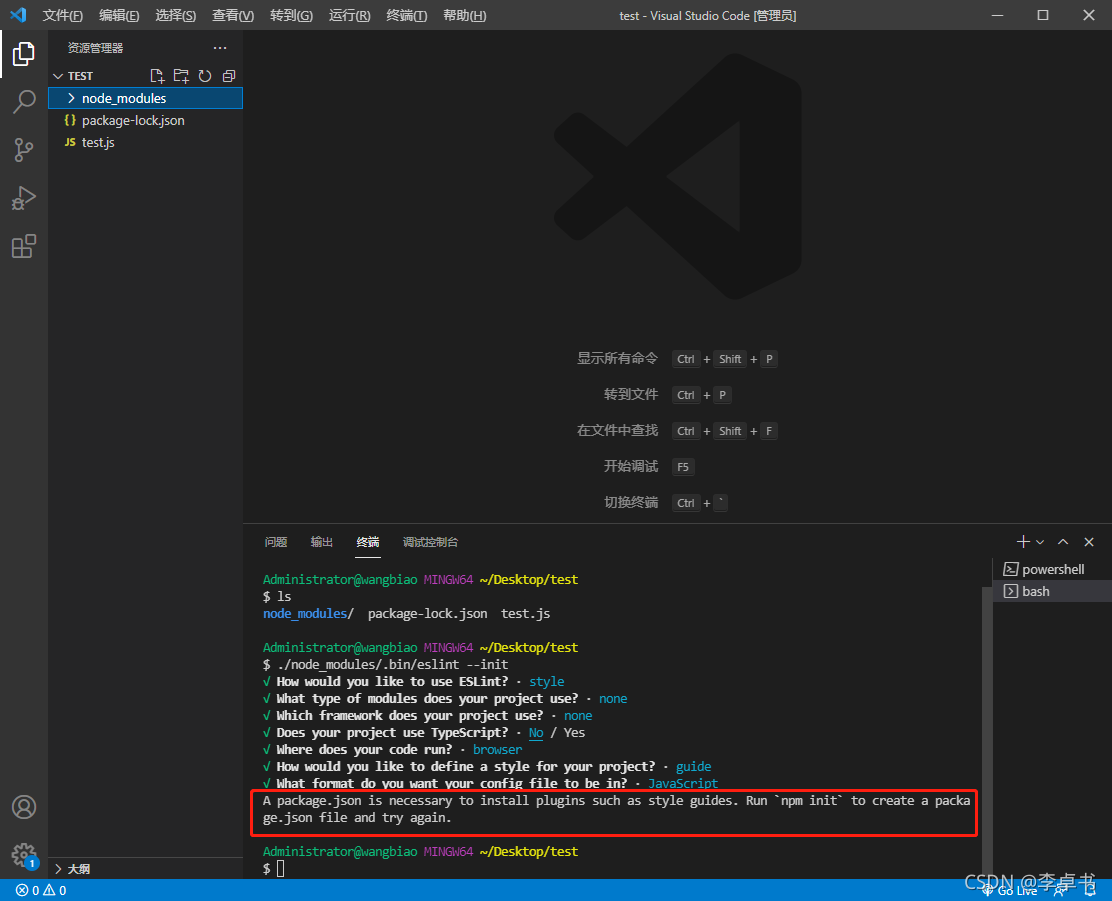Open the terminal launch profile dropdown arrow
Image resolution: width=1112 pixels, height=901 pixels.
pos(1040,542)
